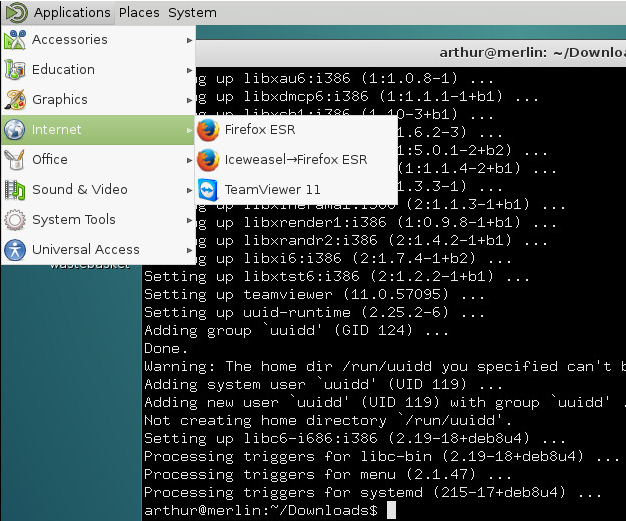Viewport: 626px width, 521px height.
Task: Click terminal line 'Setting up uuid-runtime (2.25.2-6)'
Action: 314,312
